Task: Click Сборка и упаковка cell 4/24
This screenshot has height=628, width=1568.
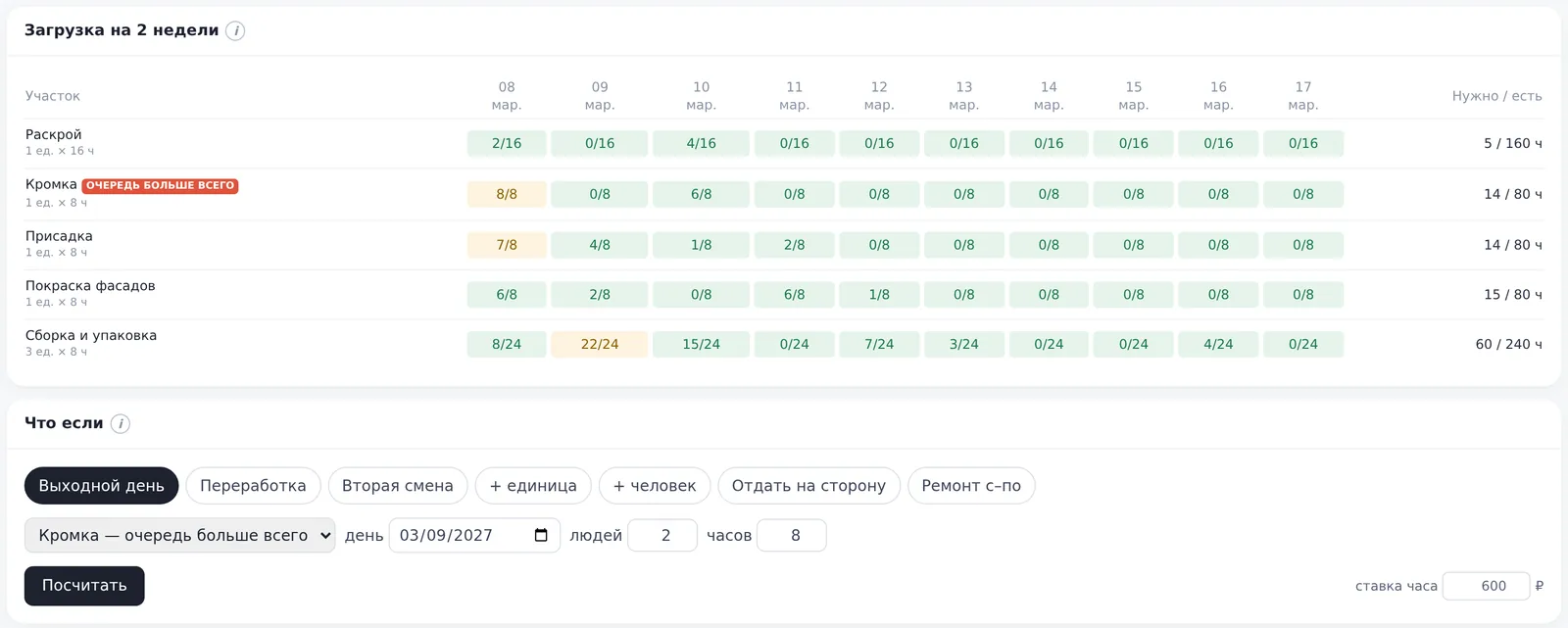Action: coord(1218,344)
